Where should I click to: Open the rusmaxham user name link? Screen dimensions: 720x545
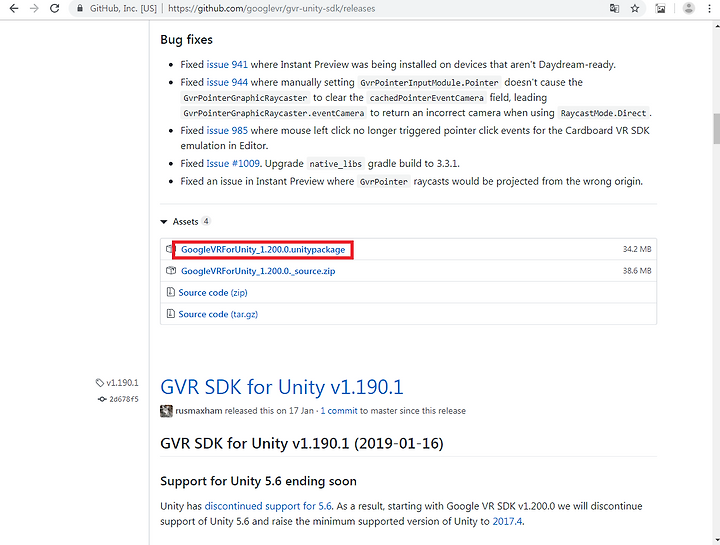(199, 410)
